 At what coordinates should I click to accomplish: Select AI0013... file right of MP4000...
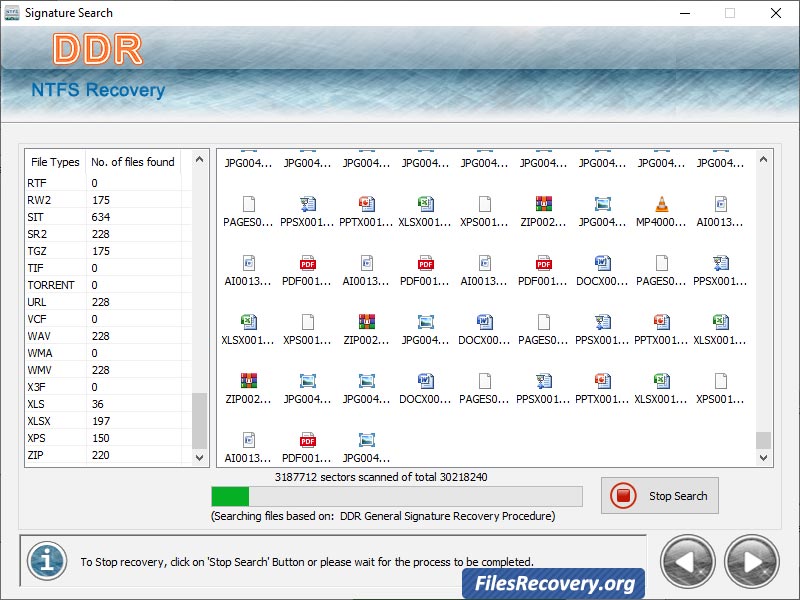click(x=720, y=212)
